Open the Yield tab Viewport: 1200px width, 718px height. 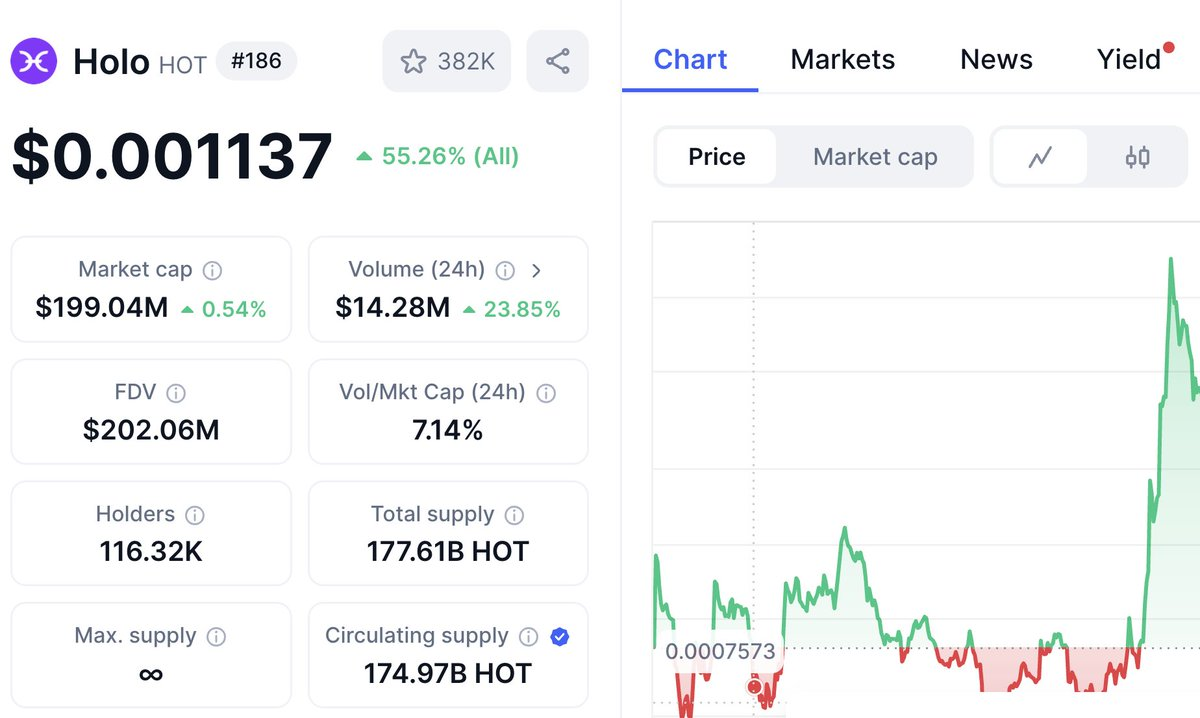point(1129,60)
